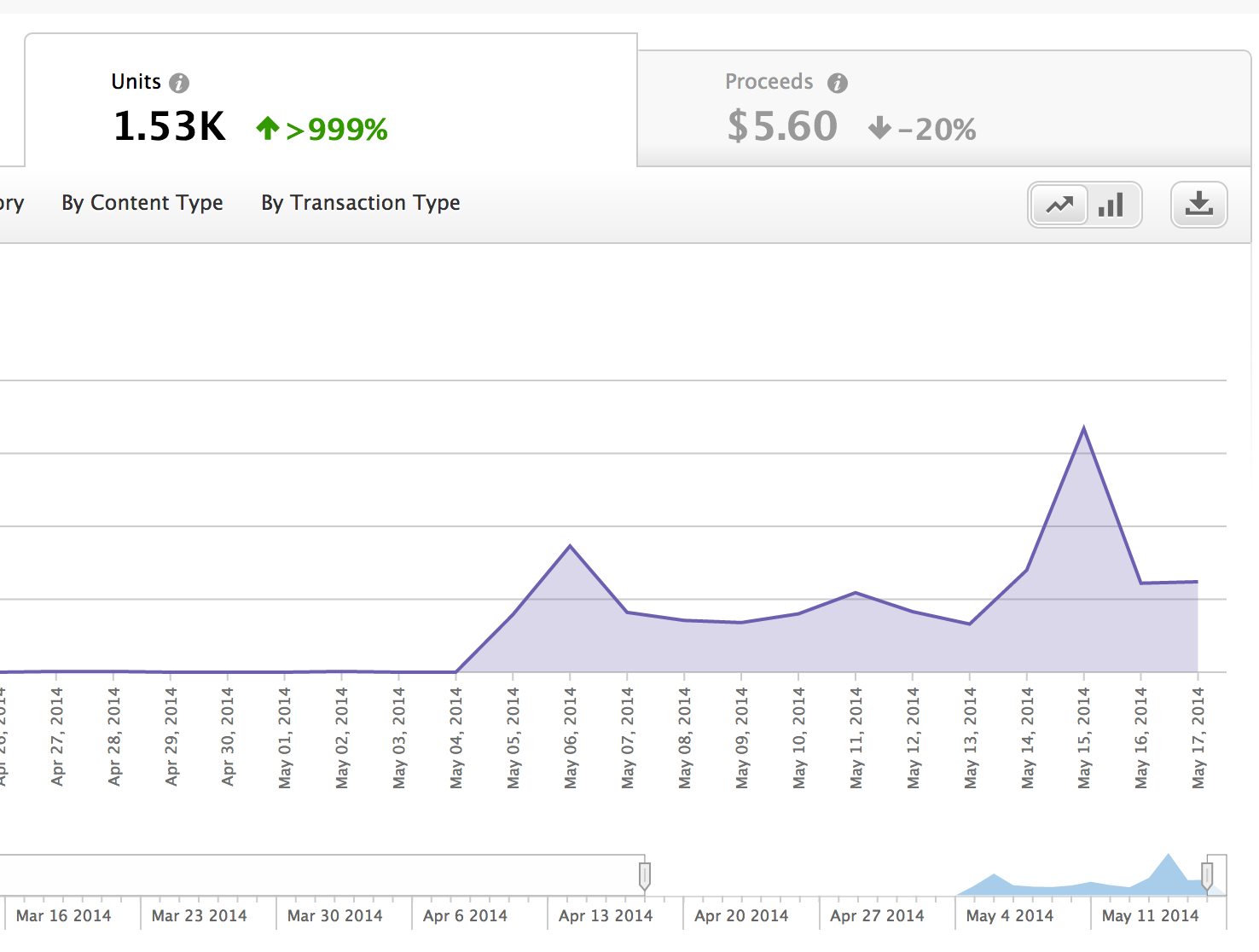Click the May 15 peak data point
Screen dimensions: 1259x952
coord(1084,427)
